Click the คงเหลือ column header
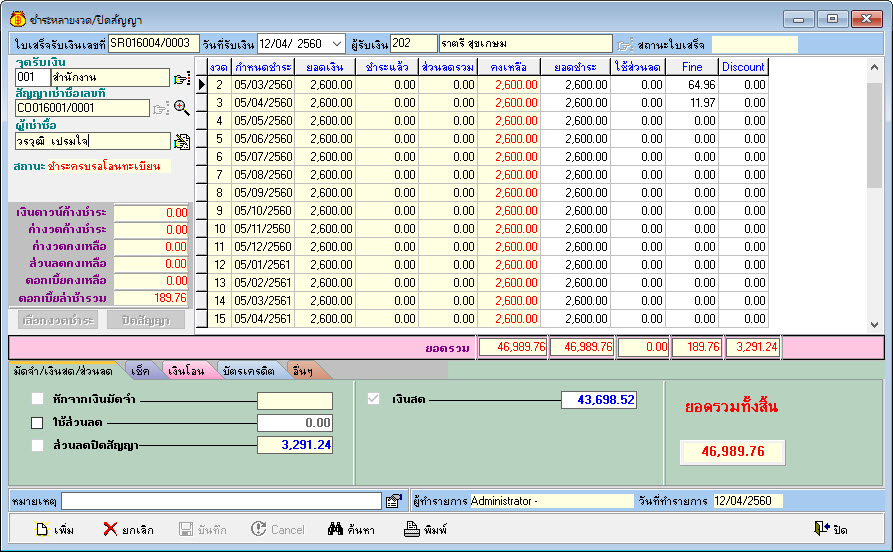The image size is (893, 552). pos(509,67)
